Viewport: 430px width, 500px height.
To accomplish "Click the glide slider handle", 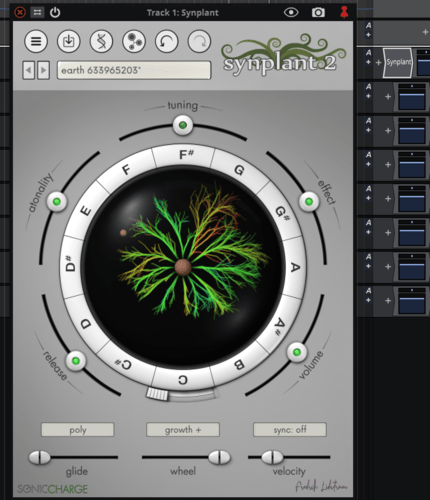I will point(40,458).
